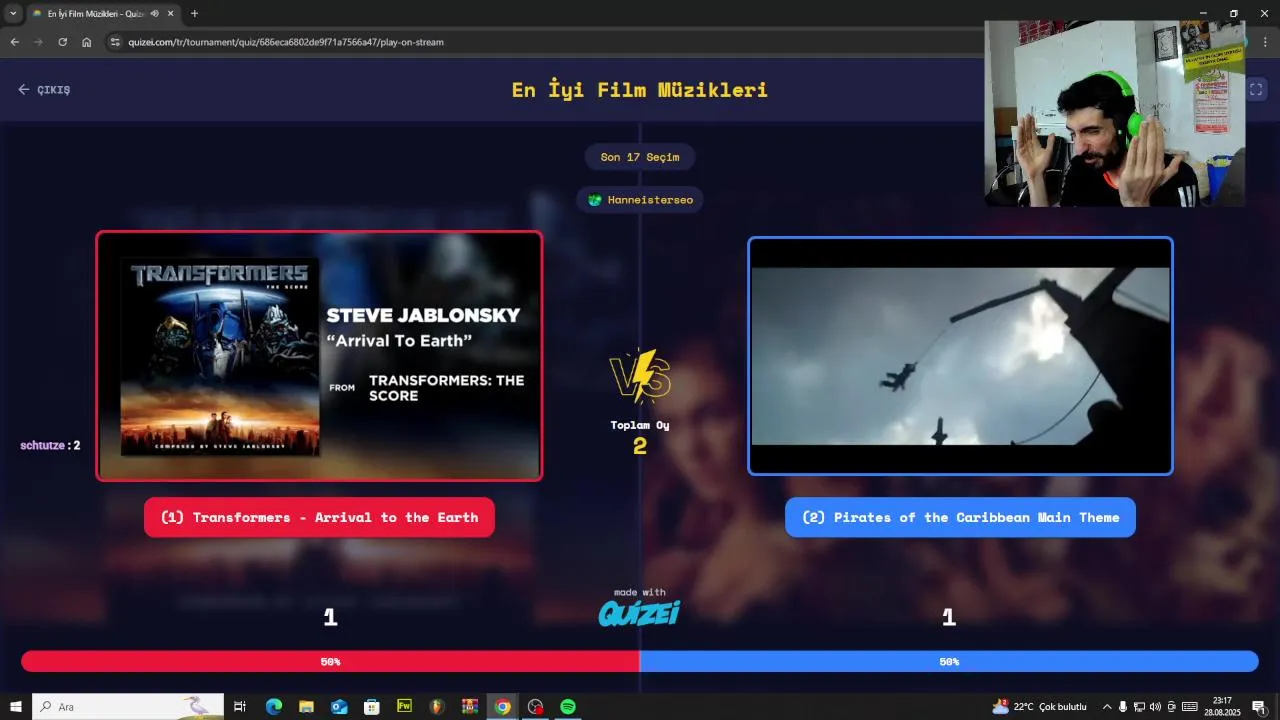Open WinRAR from the taskbar
The width and height of the screenshot is (1280, 720).
[x=470, y=707]
